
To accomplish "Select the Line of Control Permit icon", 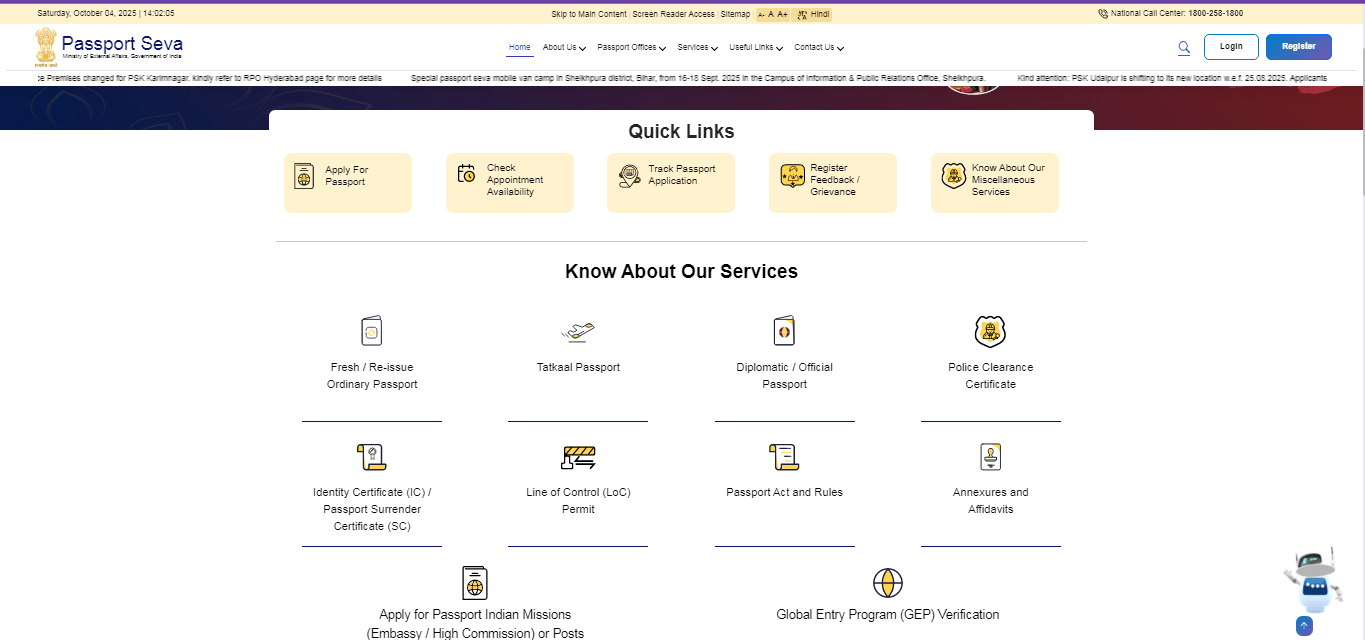I will click(x=578, y=457).
